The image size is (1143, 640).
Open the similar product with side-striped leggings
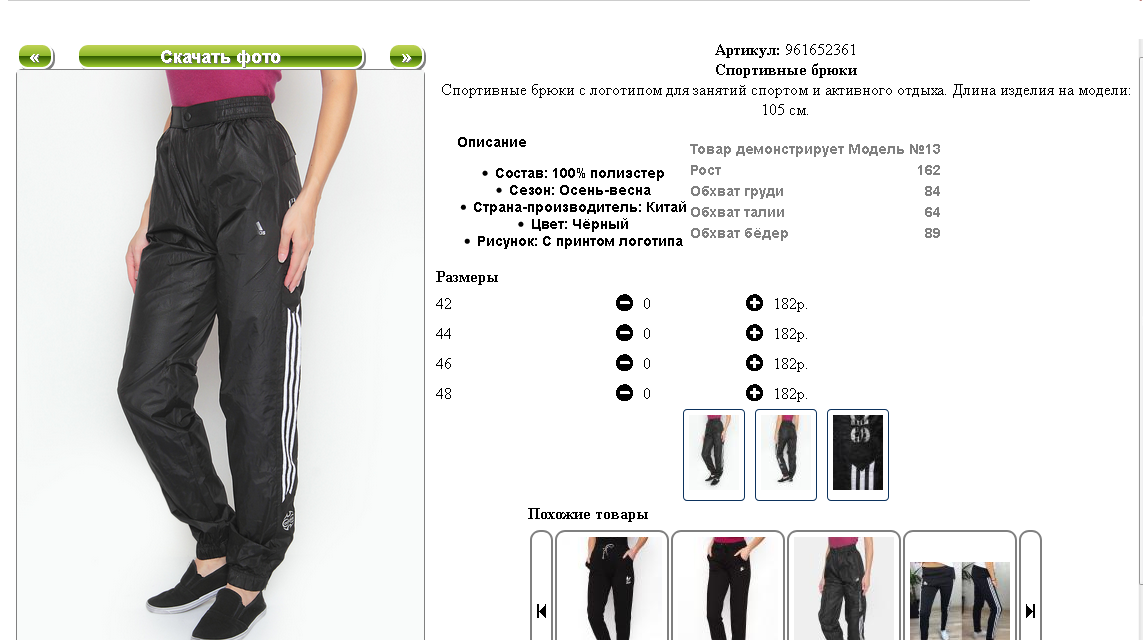tap(959, 587)
